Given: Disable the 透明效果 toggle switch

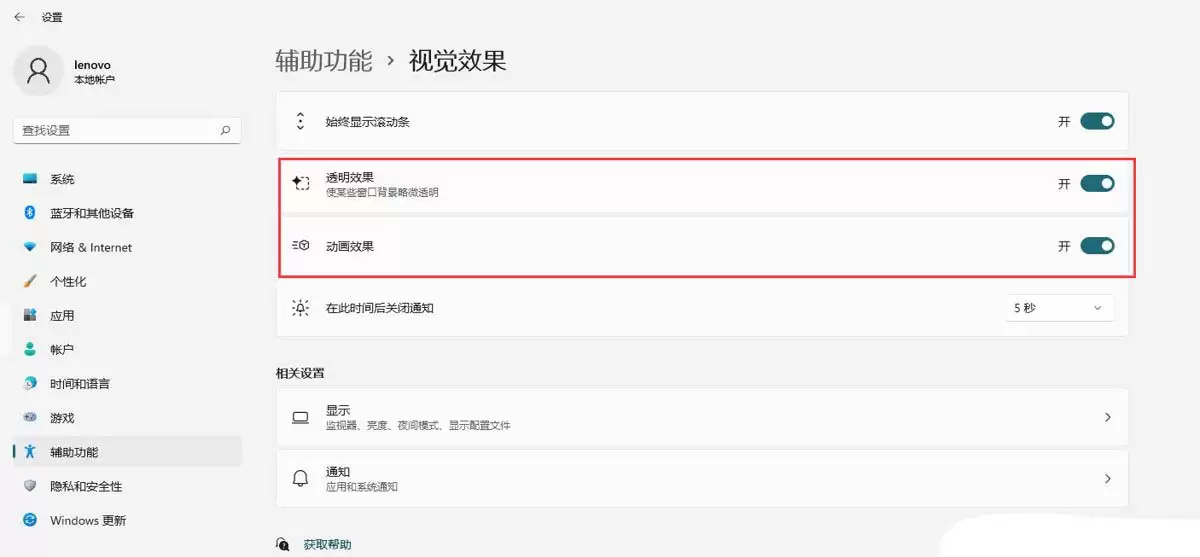Looking at the screenshot, I should pos(1097,184).
